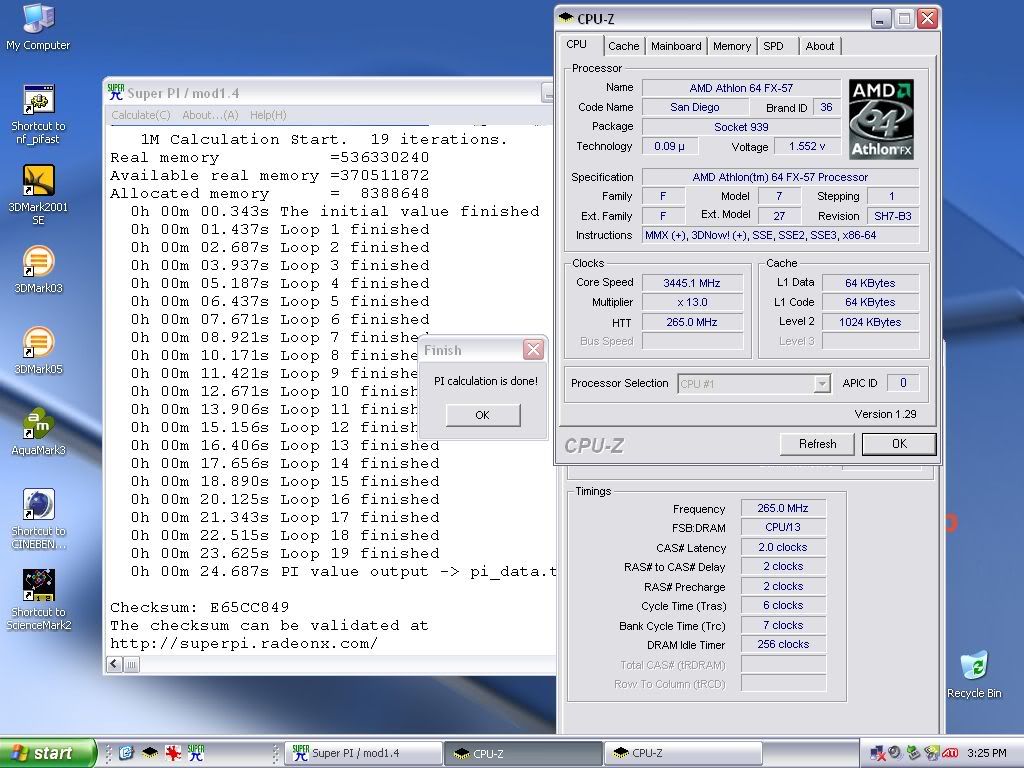Open the About tab in CPU-Z

point(820,46)
